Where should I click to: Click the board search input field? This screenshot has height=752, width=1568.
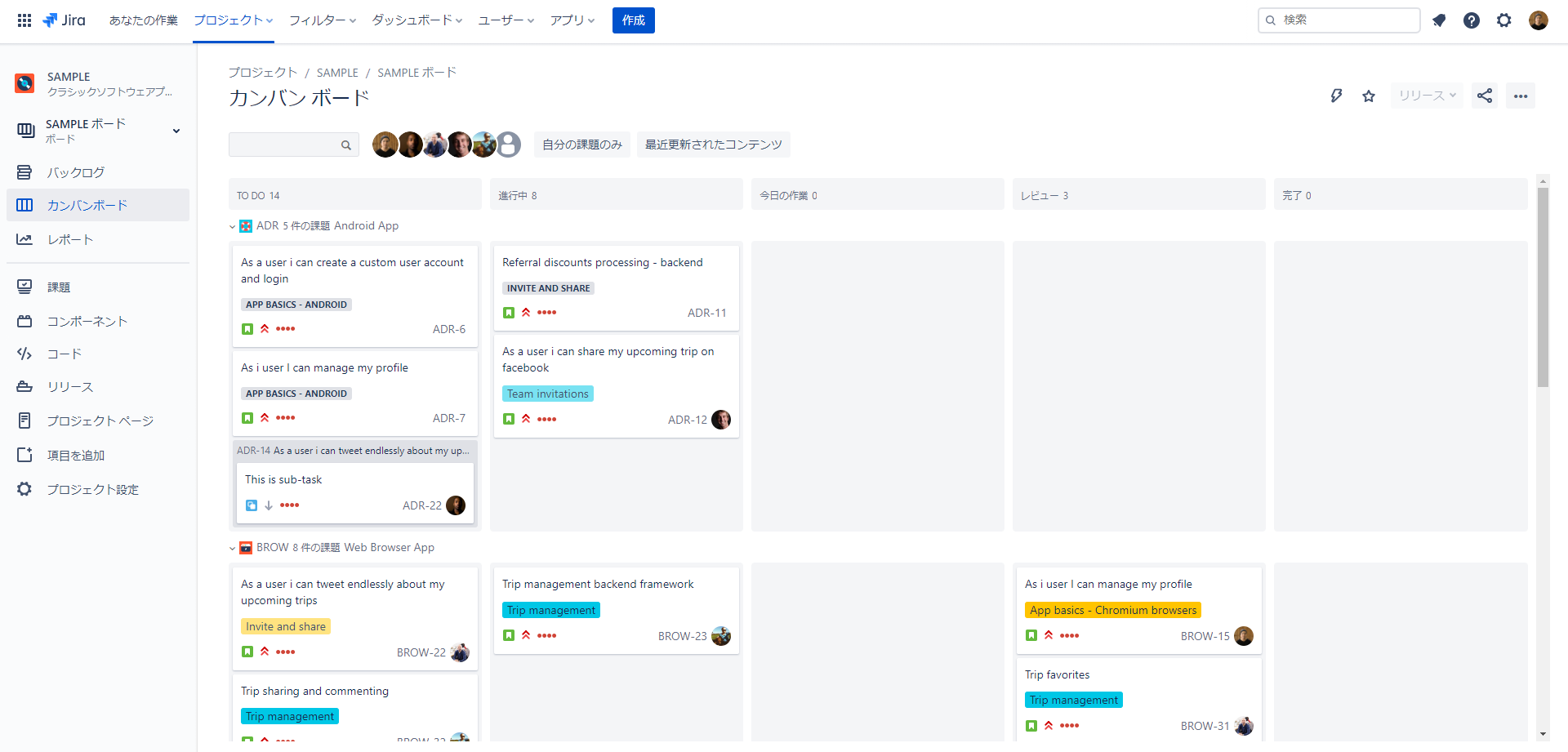pyautogui.click(x=284, y=145)
